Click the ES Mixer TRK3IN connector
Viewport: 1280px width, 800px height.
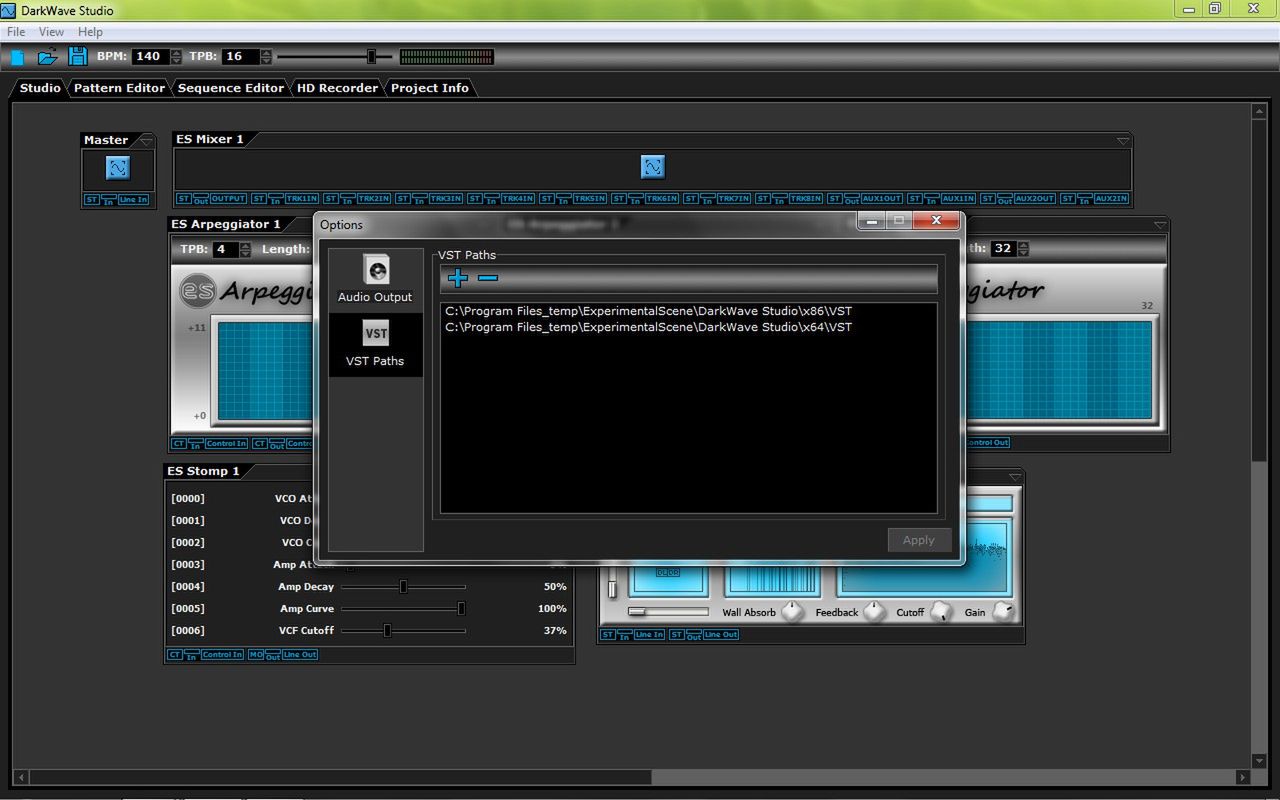[x=447, y=199]
